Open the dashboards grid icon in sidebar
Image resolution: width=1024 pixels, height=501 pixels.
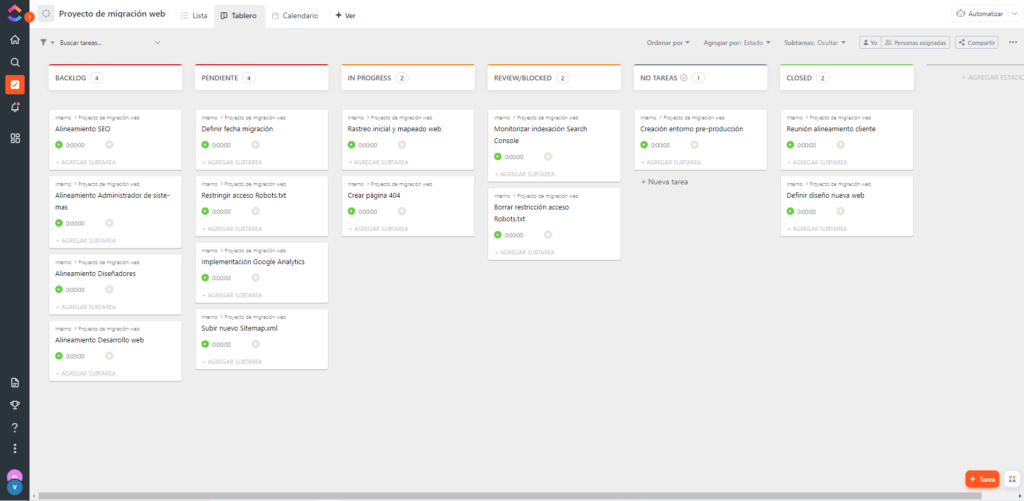click(15, 138)
